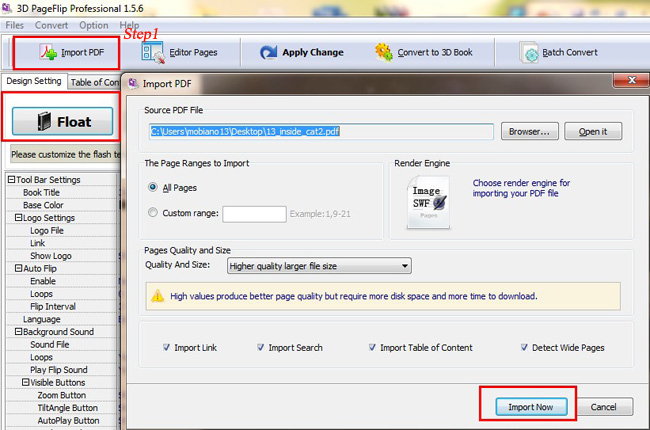Click the Image SWF render engine icon
Viewport: 650px width, 430px height.
click(x=428, y=202)
